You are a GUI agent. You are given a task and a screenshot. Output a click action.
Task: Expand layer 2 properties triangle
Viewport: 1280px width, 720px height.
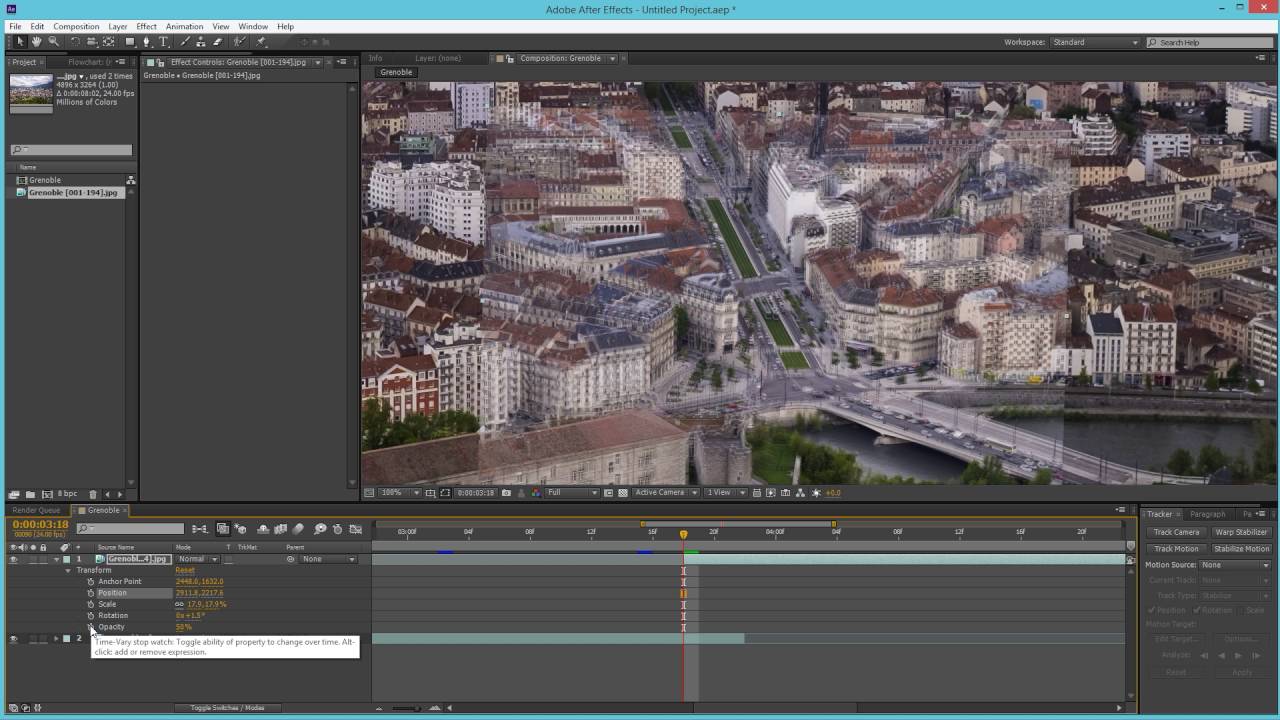click(x=56, y=638)
